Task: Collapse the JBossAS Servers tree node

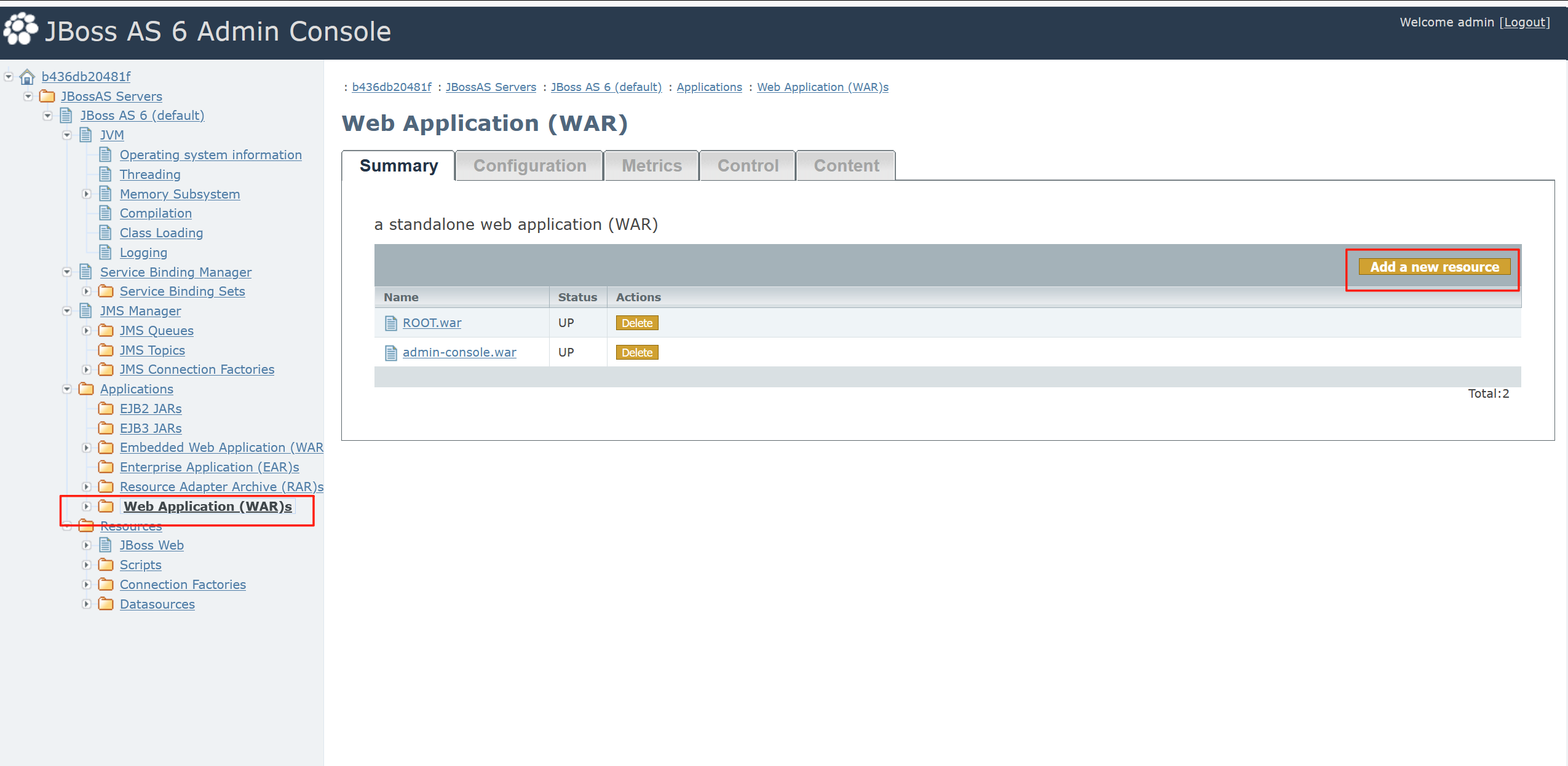Action: (x=28, y=97)
